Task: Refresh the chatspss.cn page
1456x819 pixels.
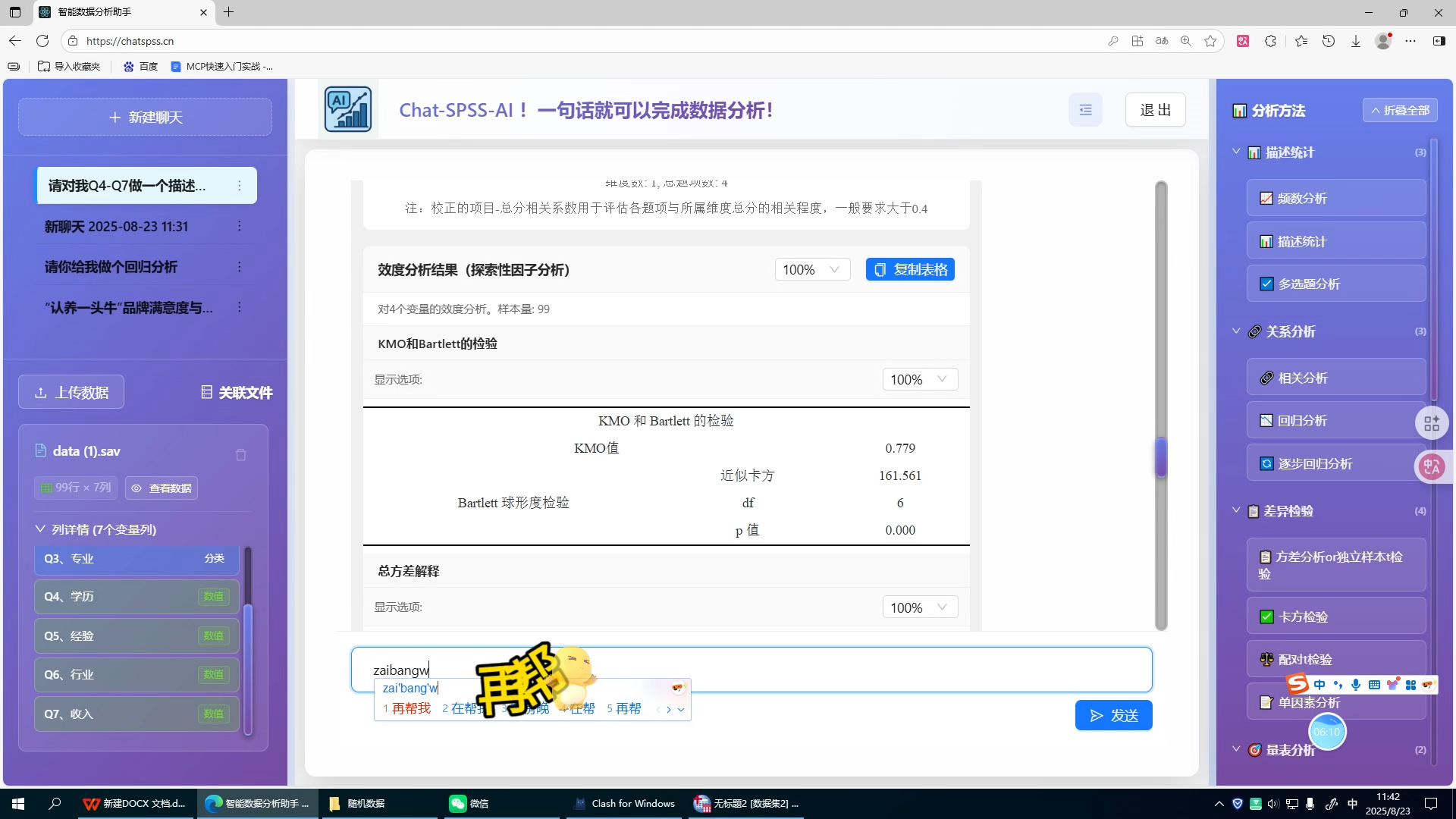Action: click(x=42, y=41)
